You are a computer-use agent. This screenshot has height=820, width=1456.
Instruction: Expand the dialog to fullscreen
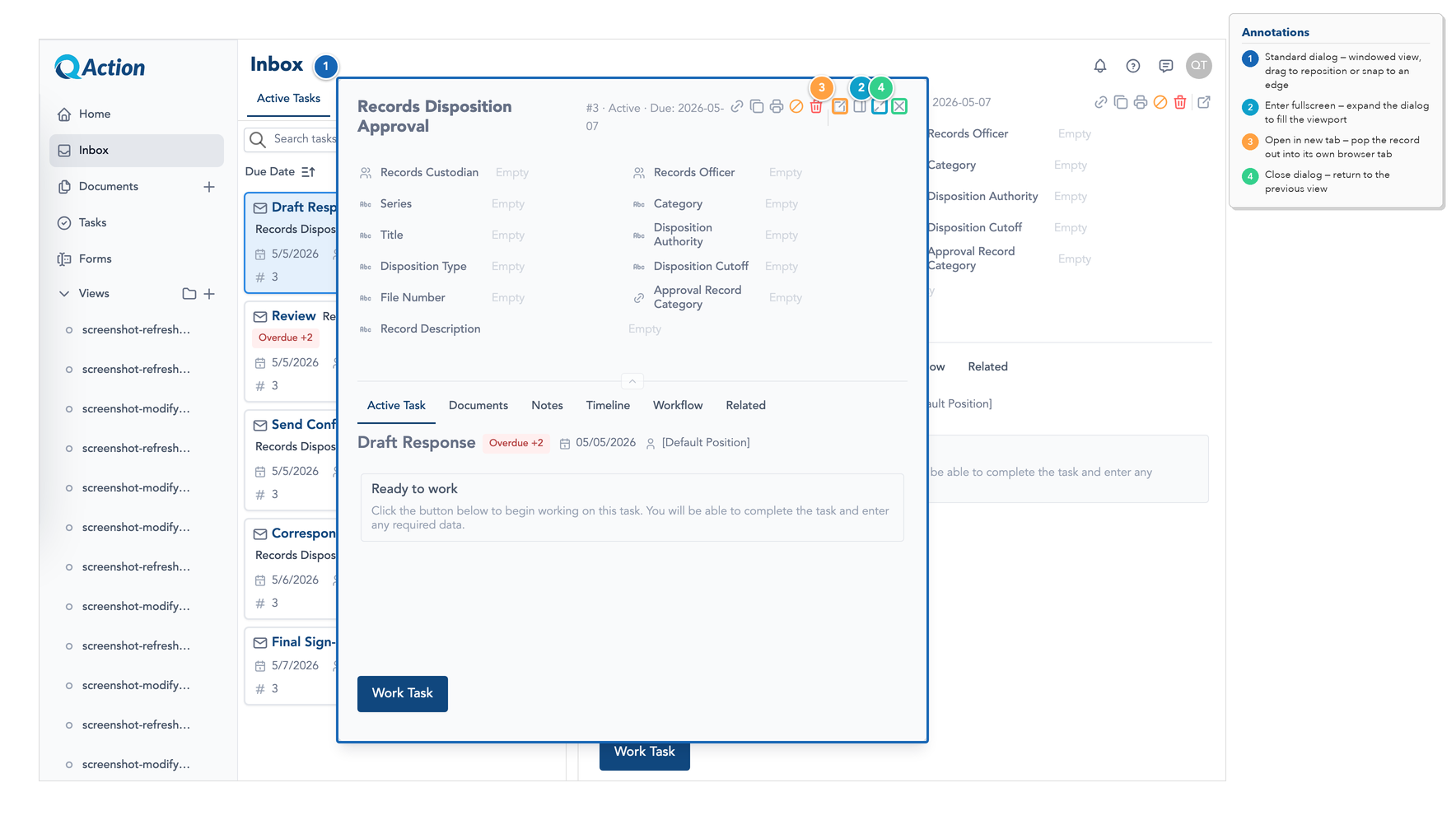click(880, 106)
